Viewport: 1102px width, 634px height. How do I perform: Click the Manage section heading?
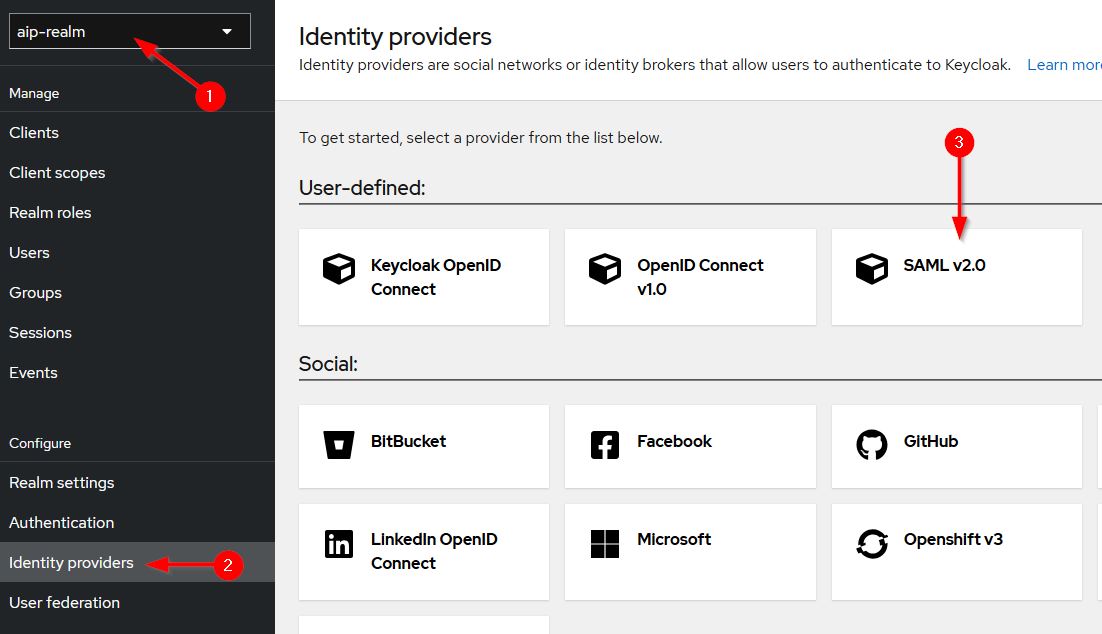34,93
